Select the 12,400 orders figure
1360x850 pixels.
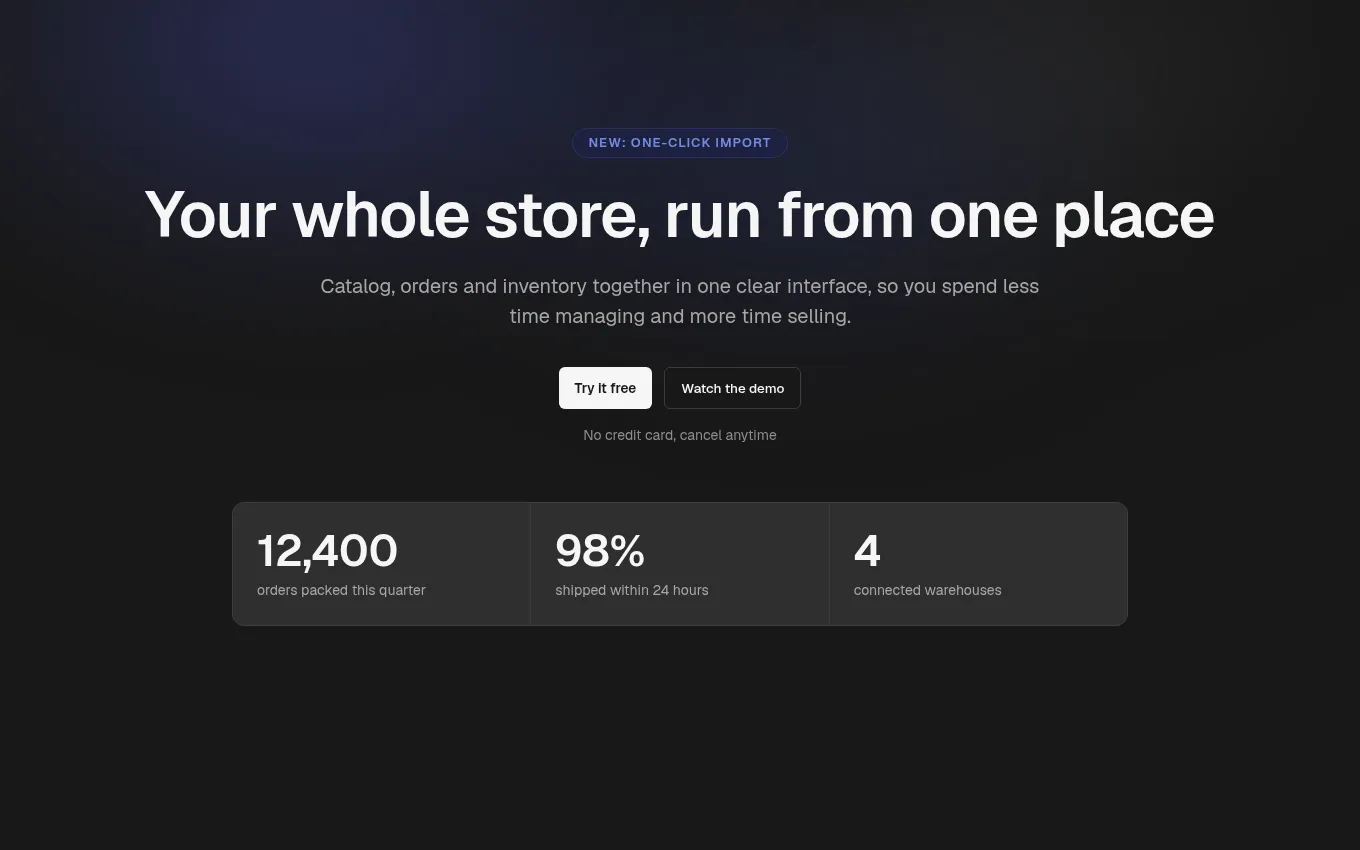(x=327, y=551)
